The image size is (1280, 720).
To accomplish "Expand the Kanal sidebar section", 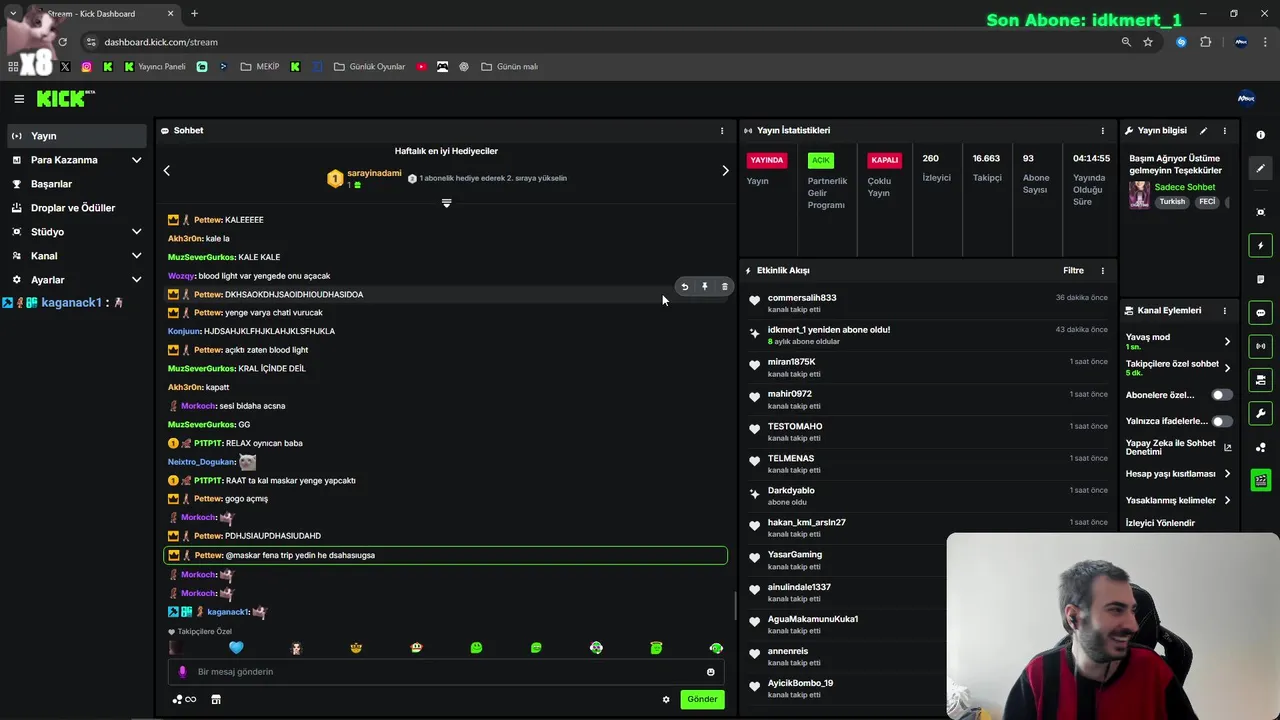I will click(137, 256).
